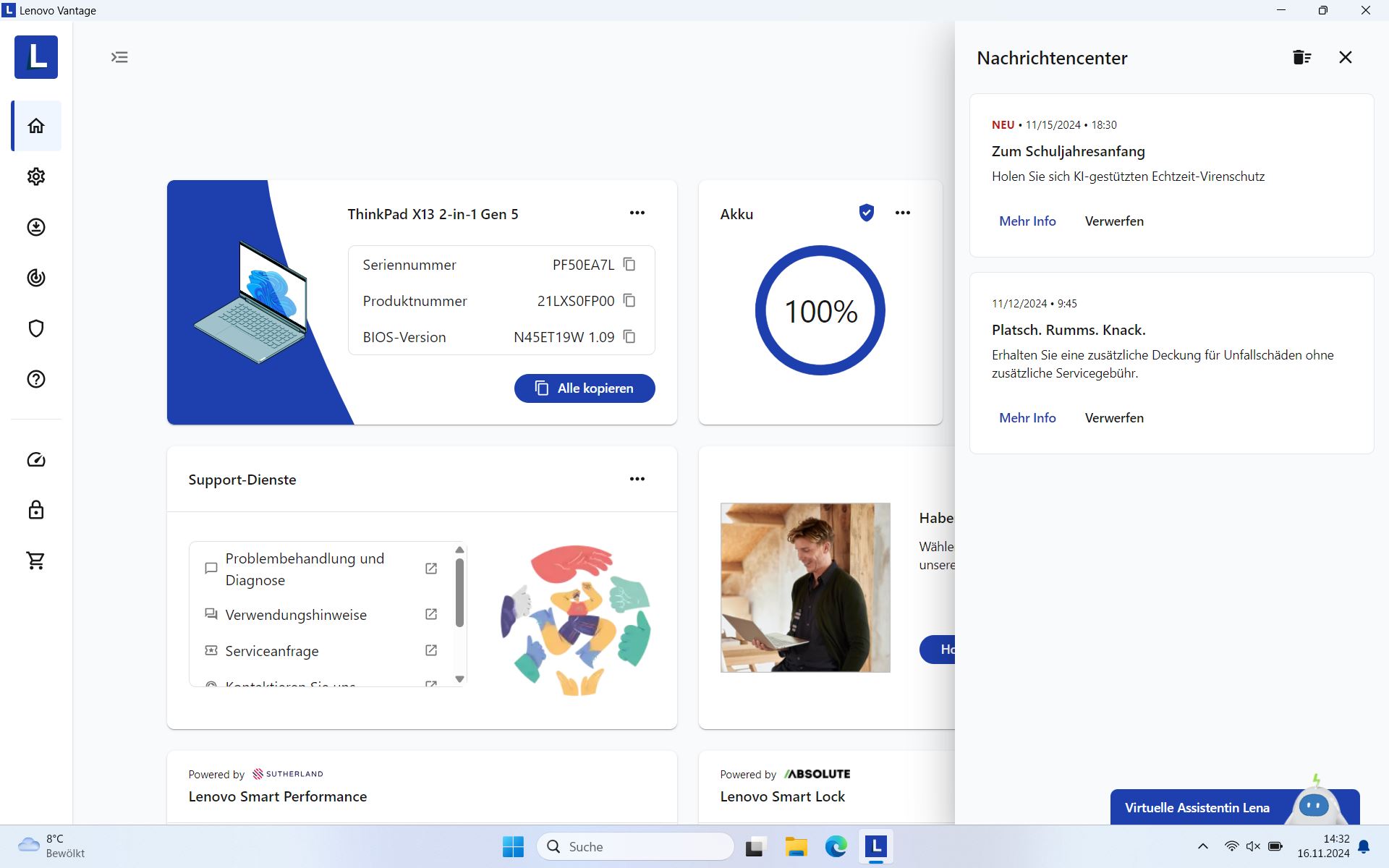
Task: Open the Home sidebar icon
Action: point(36,126)
